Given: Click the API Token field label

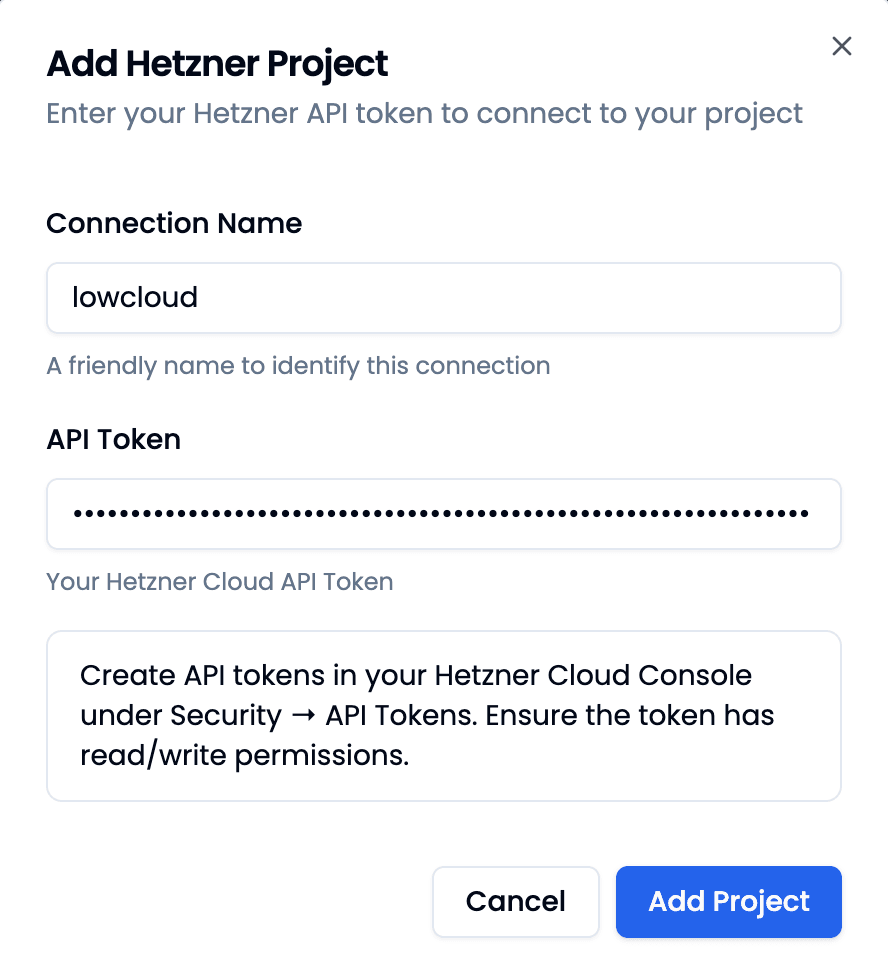Looking at the screenshot, I should coord(113,439).
